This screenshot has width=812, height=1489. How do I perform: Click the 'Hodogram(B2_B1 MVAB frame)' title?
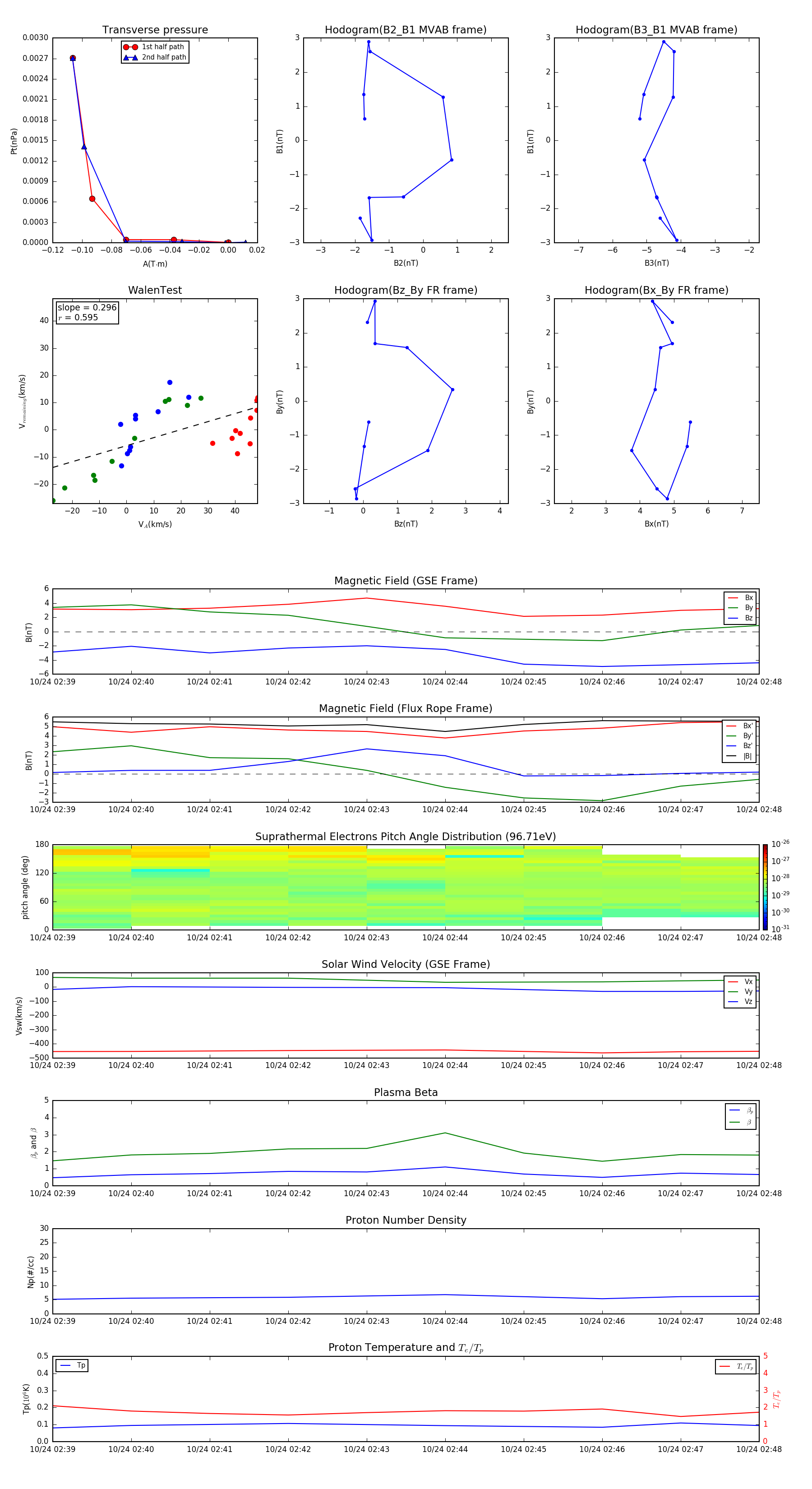click(x=406, y=30)
